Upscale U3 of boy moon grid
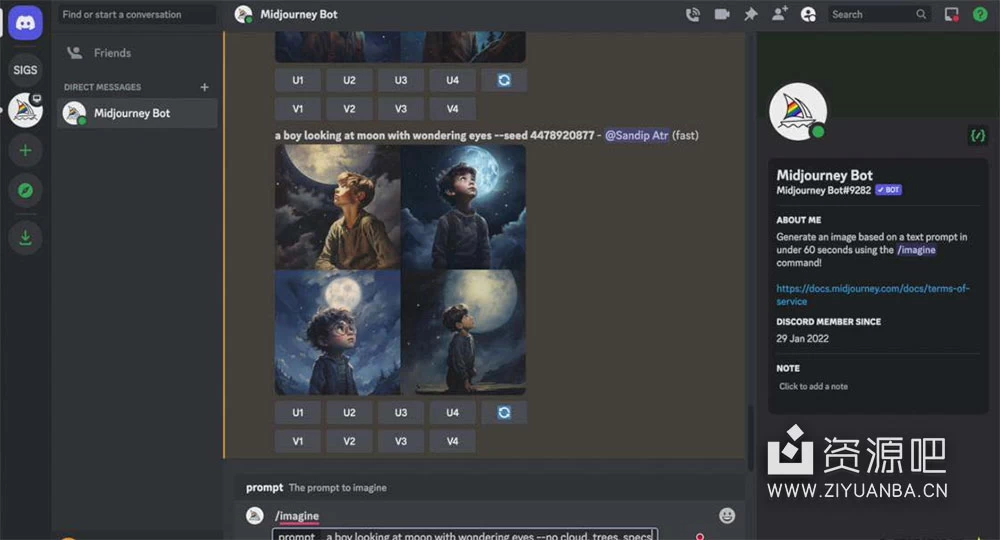Image resolution: width=1000 pixels, height=540 pixels. 401,412
